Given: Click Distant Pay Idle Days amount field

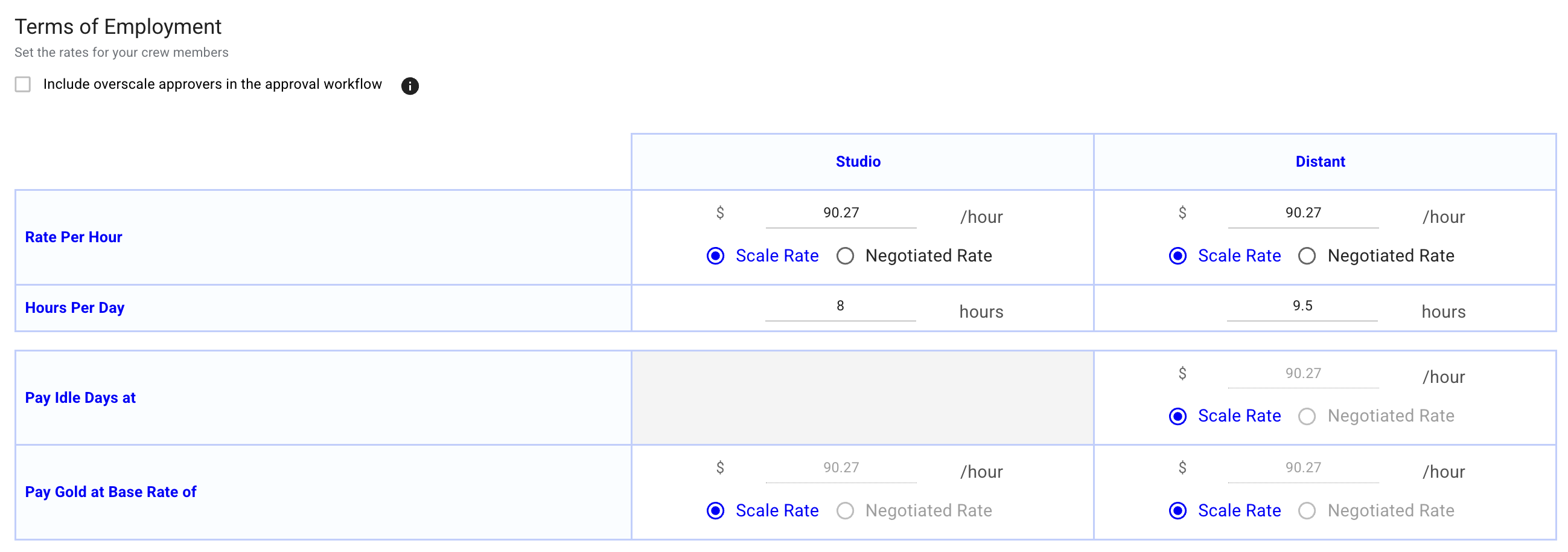Looking at the screenshot, I should point(1302,373).
